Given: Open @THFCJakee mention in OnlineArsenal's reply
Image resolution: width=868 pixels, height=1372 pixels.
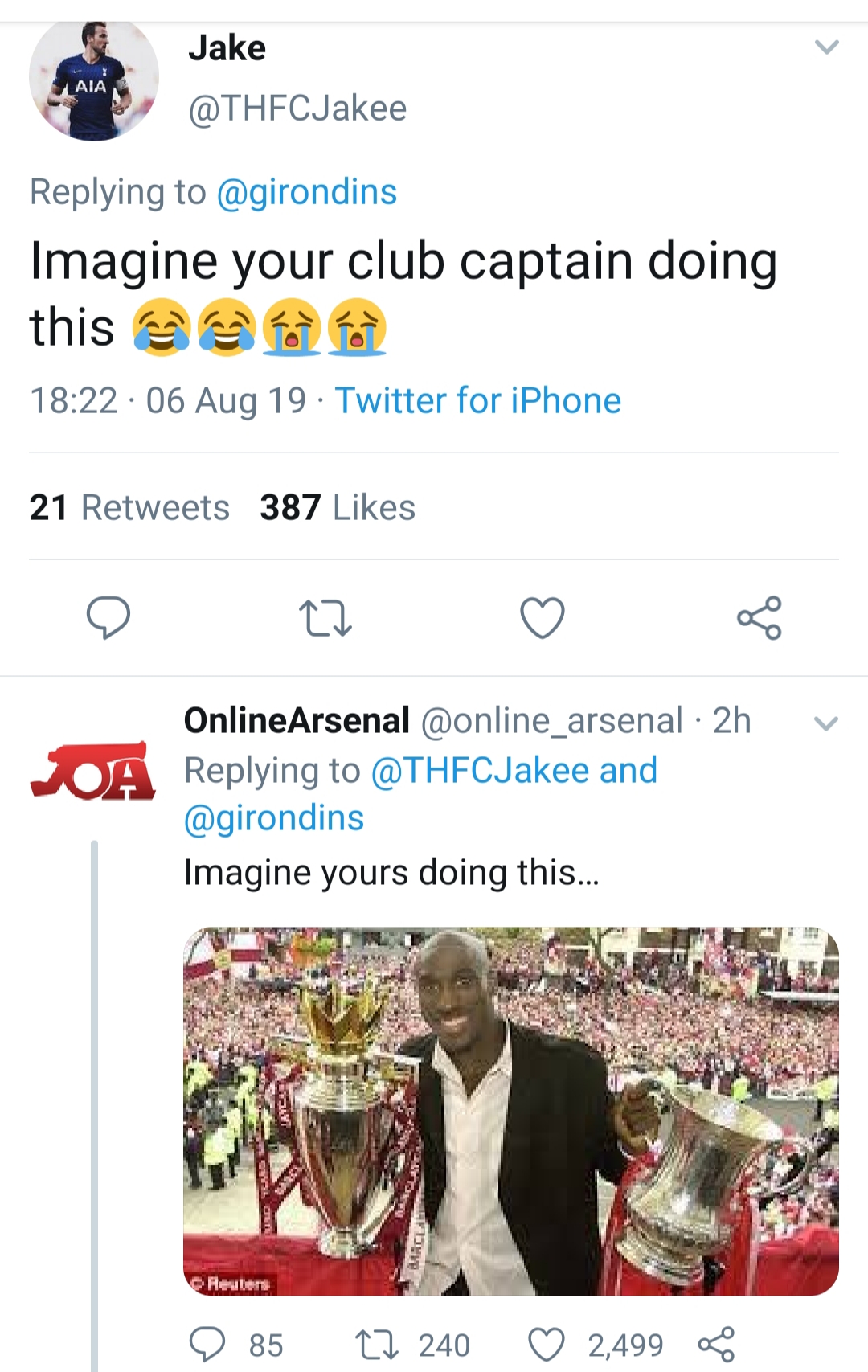Looking at the screenshot, I should pyautogui.click(x=481, y=770).
